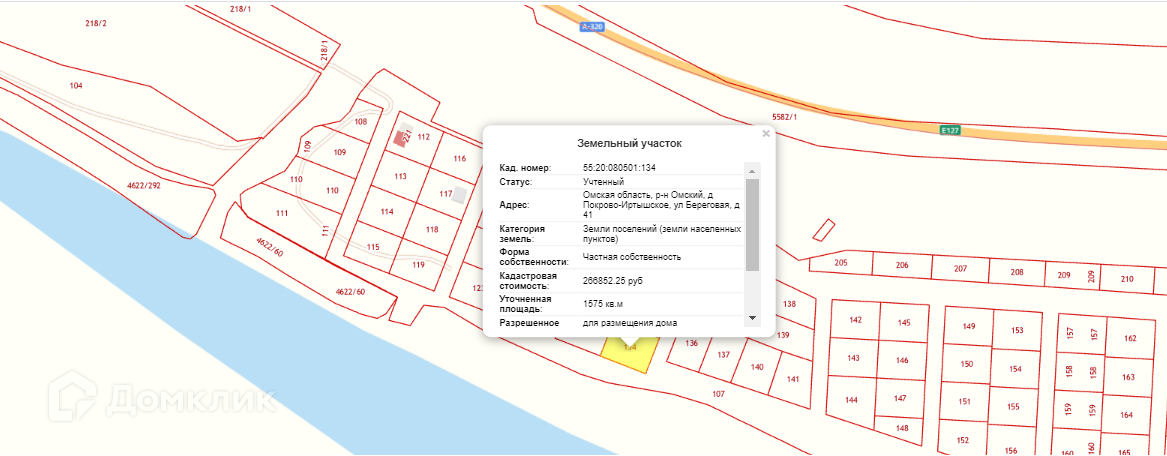Click the gray building on parcel 117

tap(459, 195)
